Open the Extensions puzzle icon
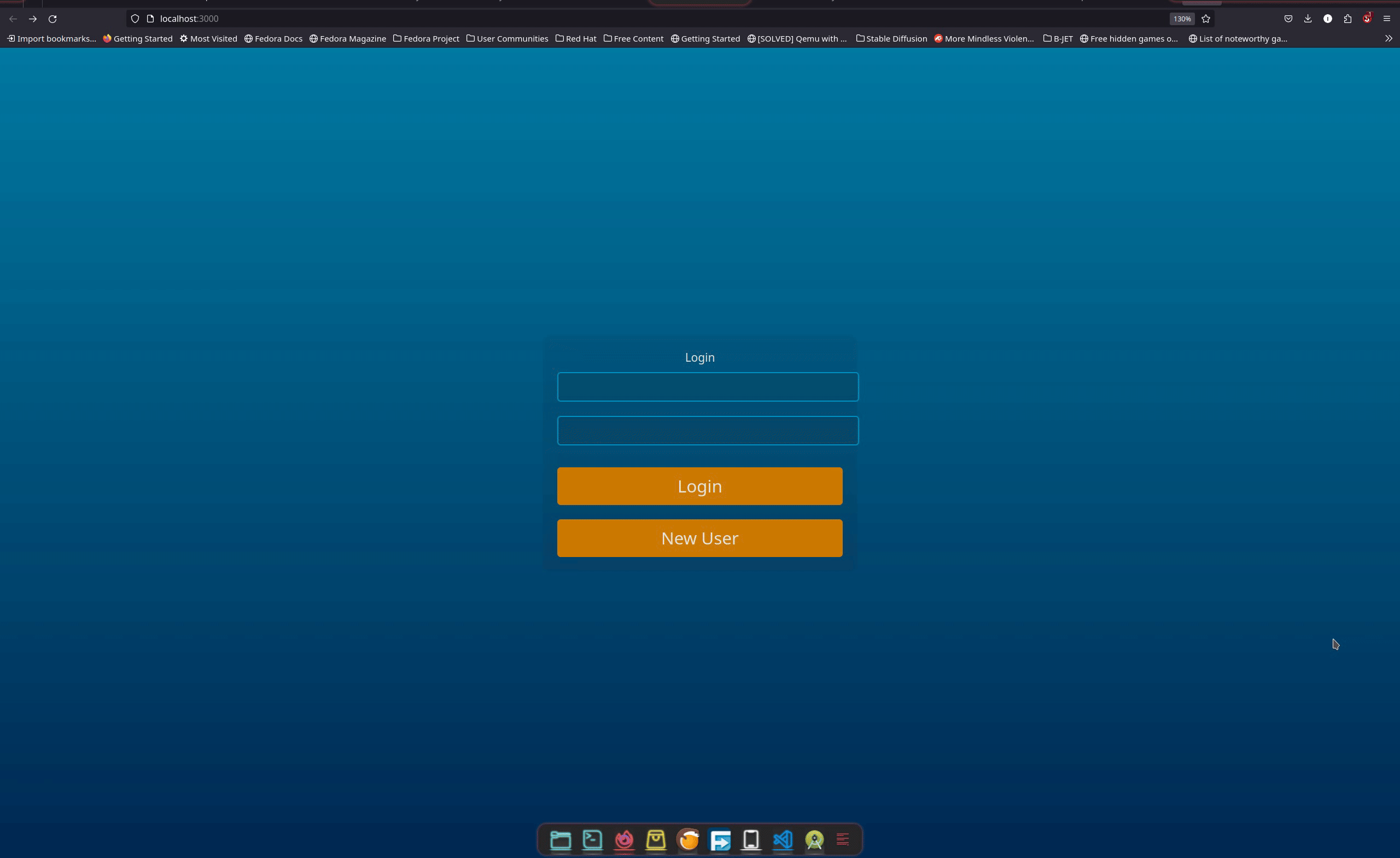The width and height of the screenshot is (1400, 858). tap(1347, 19)
